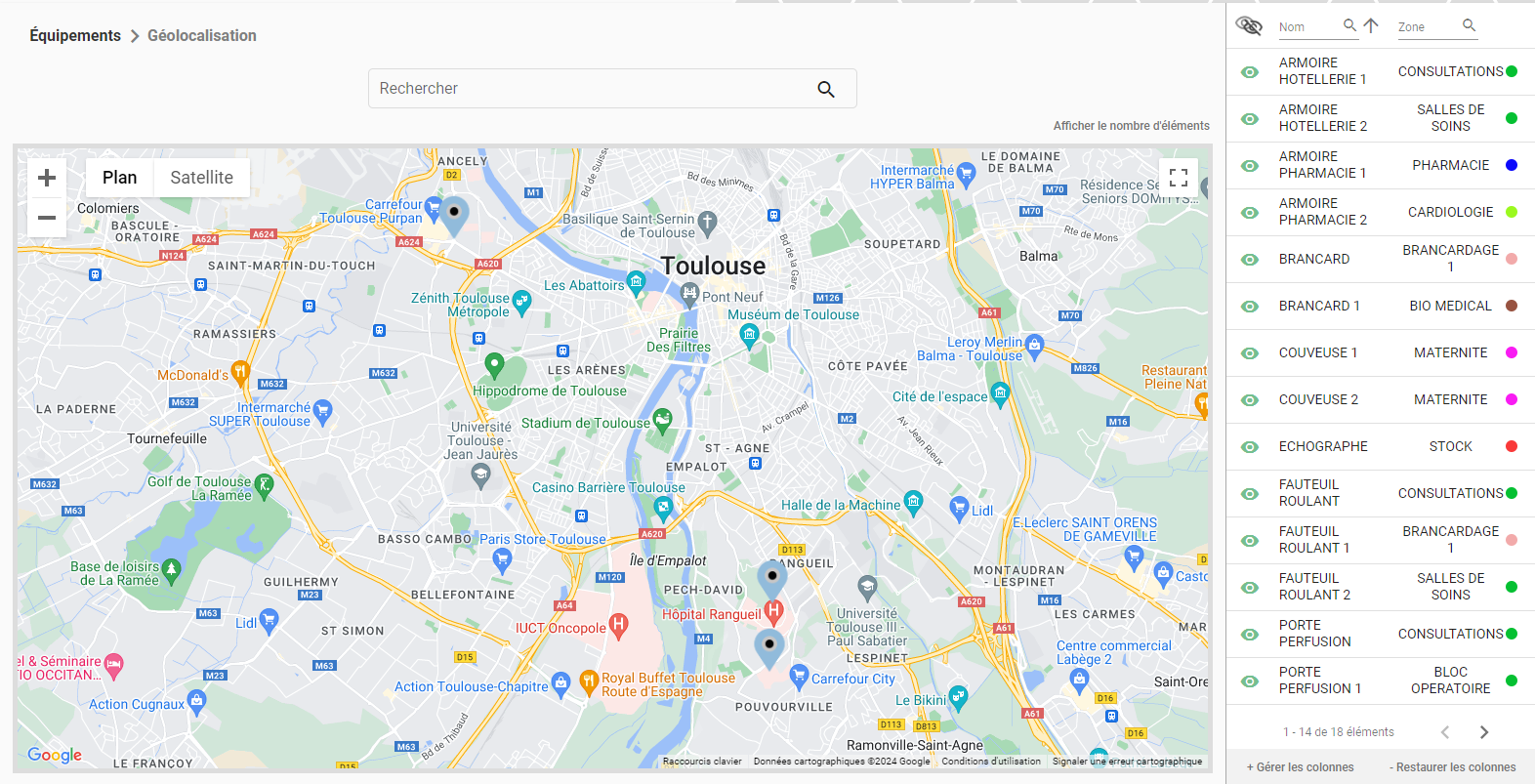Click the Nom column sort arrow

click(x=1371, y=25)
